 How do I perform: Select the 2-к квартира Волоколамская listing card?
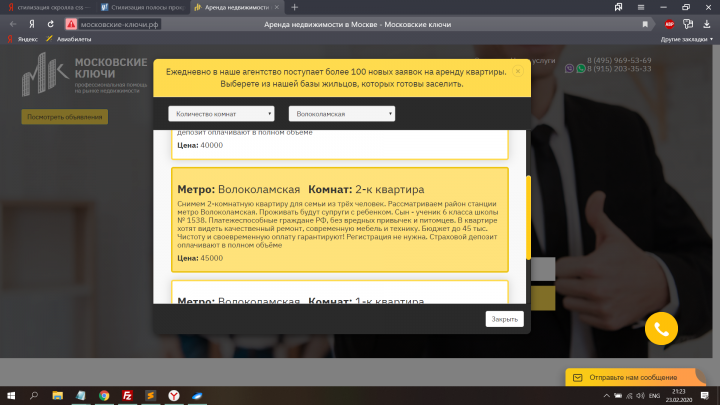click(340, 220)
